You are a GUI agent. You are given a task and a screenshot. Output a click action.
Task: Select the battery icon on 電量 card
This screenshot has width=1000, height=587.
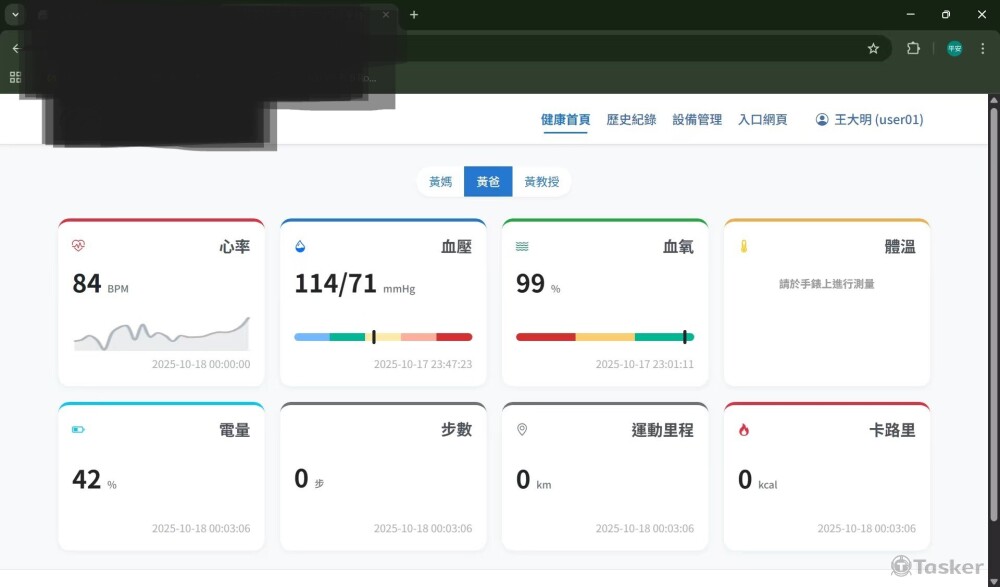tap(78, 429)
